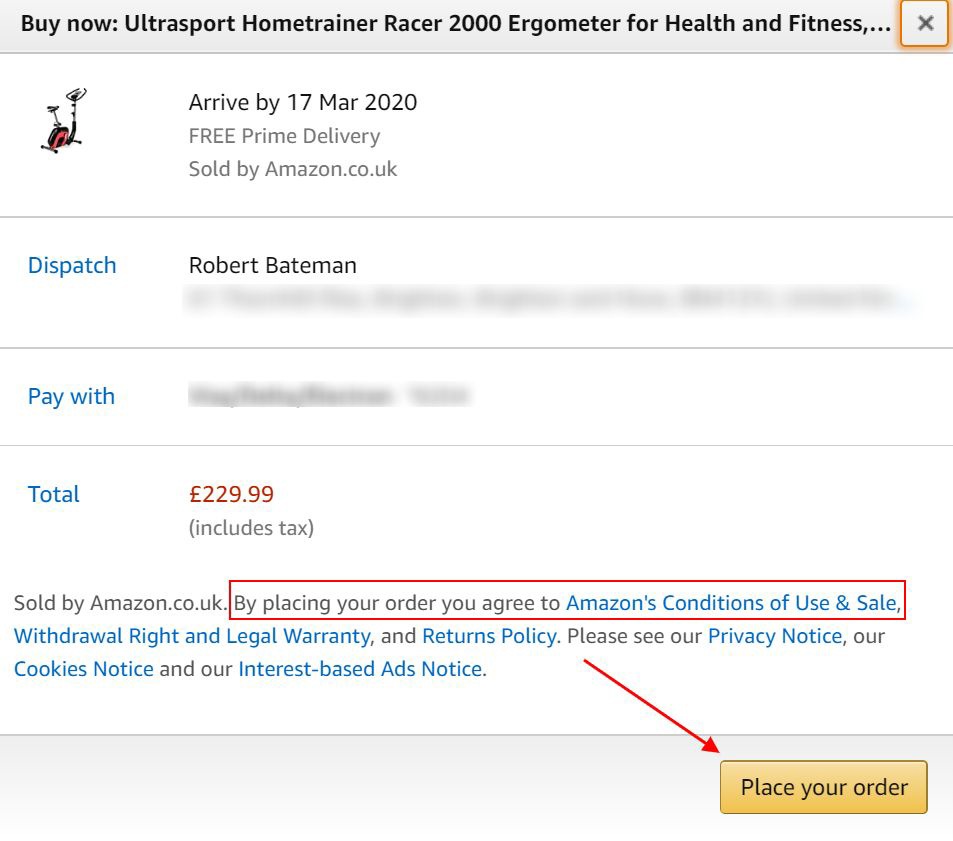This screenshot has width=953, height=841.
Task: Click the £229.99 total price
Action: (x=231, y=494)
